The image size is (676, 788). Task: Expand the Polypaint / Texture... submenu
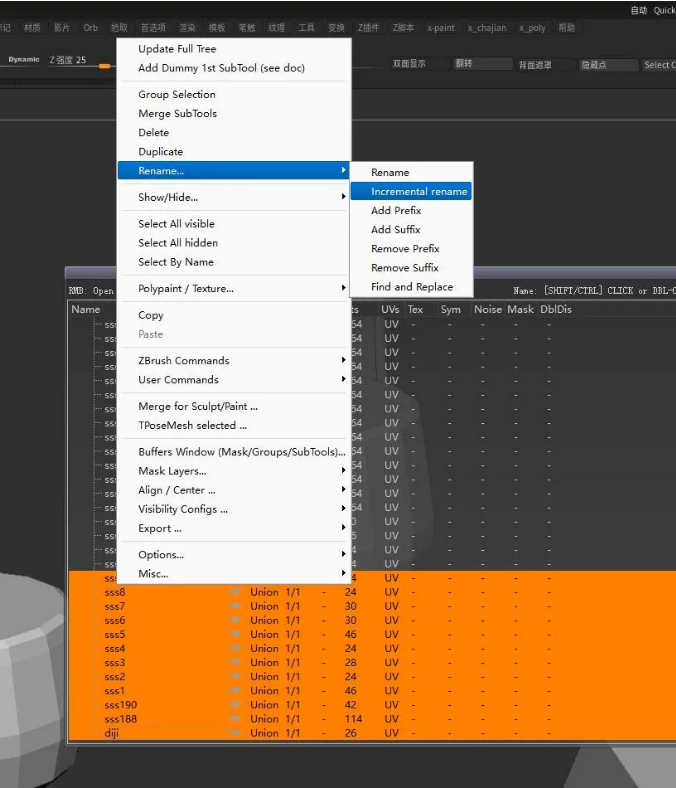pyautogui.click(x=234, y=288)
